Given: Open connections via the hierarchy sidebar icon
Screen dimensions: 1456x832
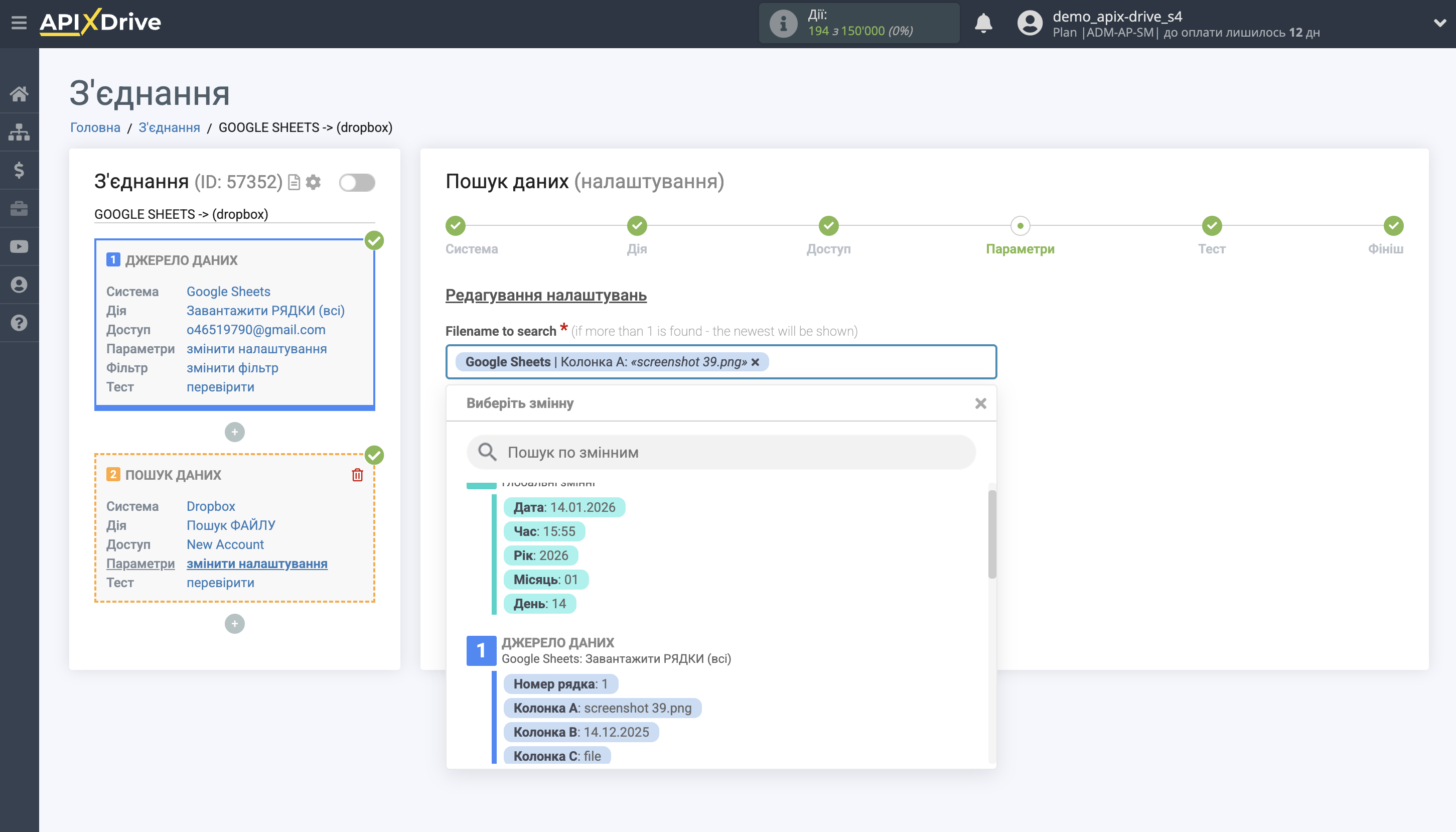Looking at the screenshot, I should tap(19, 131).
